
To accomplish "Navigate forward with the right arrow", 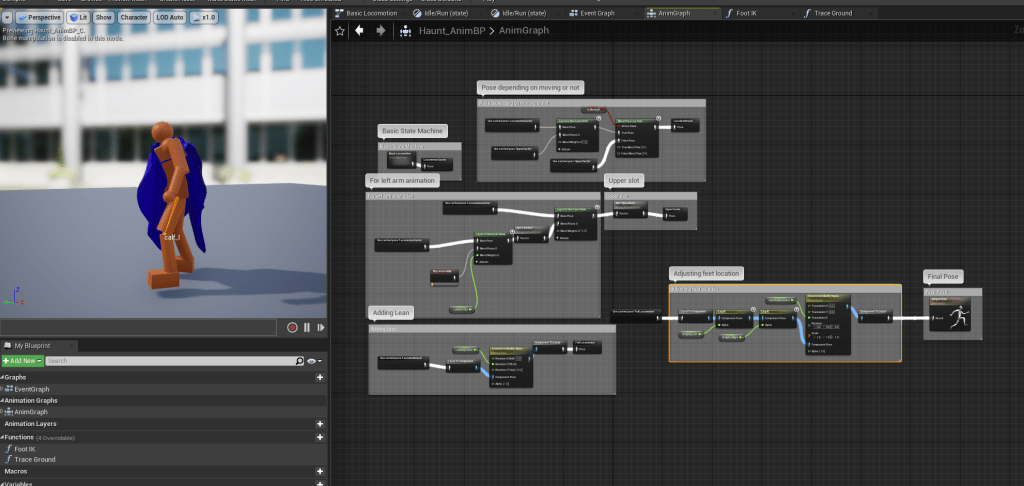I will tap(380, 31).
